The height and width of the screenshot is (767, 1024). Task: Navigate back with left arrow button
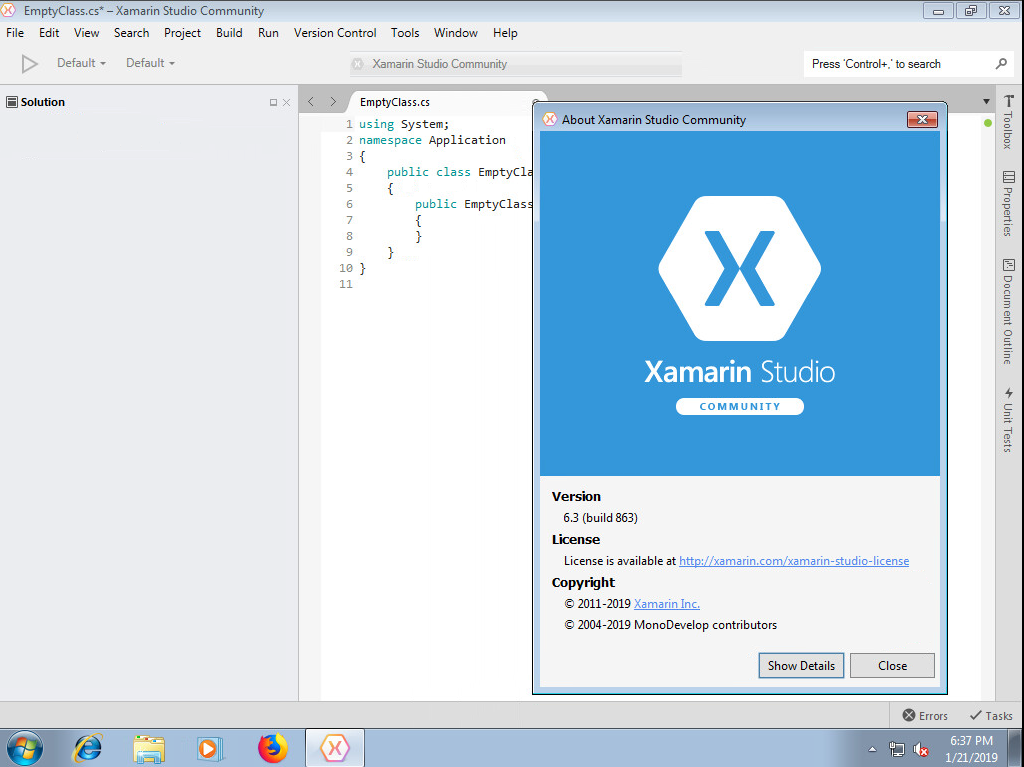tap(311, 102)
